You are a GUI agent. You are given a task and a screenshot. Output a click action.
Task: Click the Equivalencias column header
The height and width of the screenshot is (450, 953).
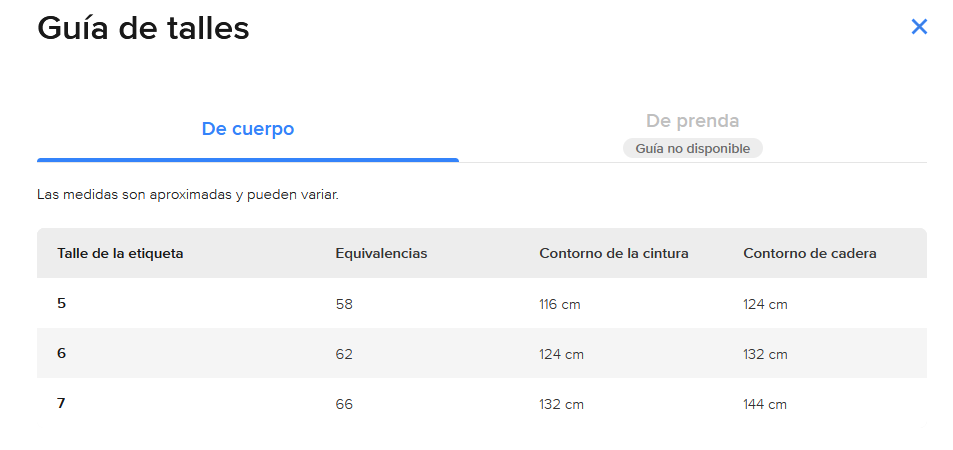pos(381,253)
